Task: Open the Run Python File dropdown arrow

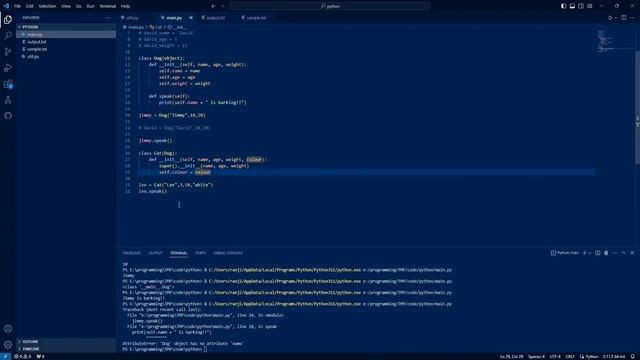Action: (616, 18)
